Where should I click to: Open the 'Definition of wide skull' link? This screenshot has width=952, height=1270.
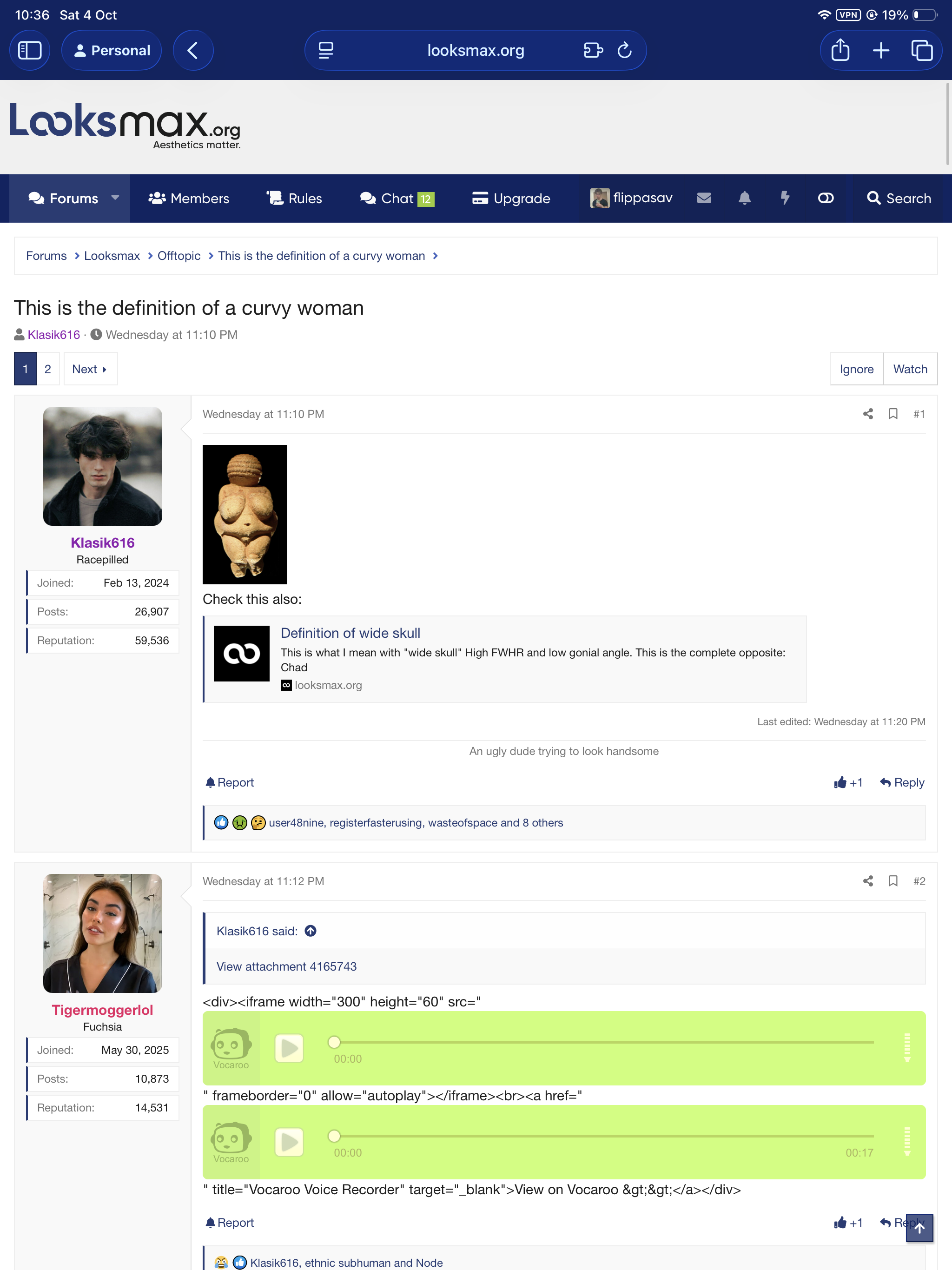(350, 633)
